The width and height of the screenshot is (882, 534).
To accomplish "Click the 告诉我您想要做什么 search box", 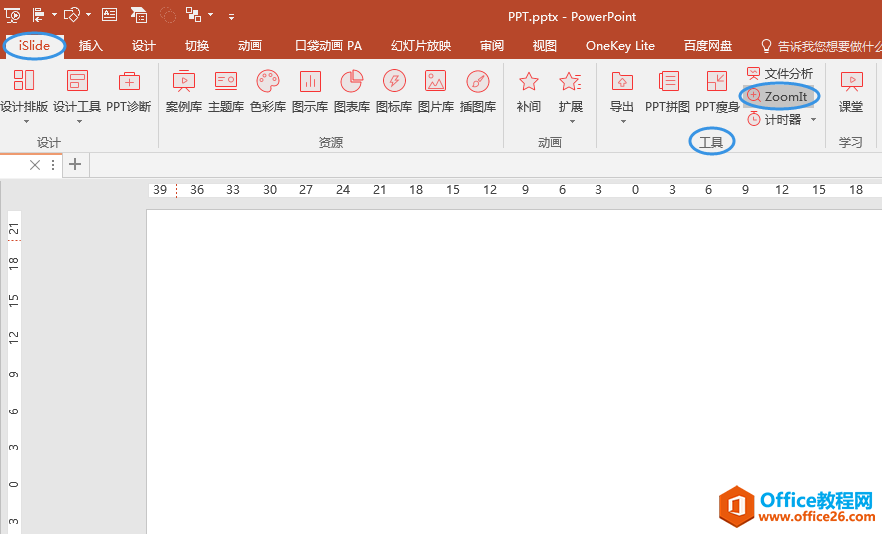I will pyautogui.click(x=825, y=46).
